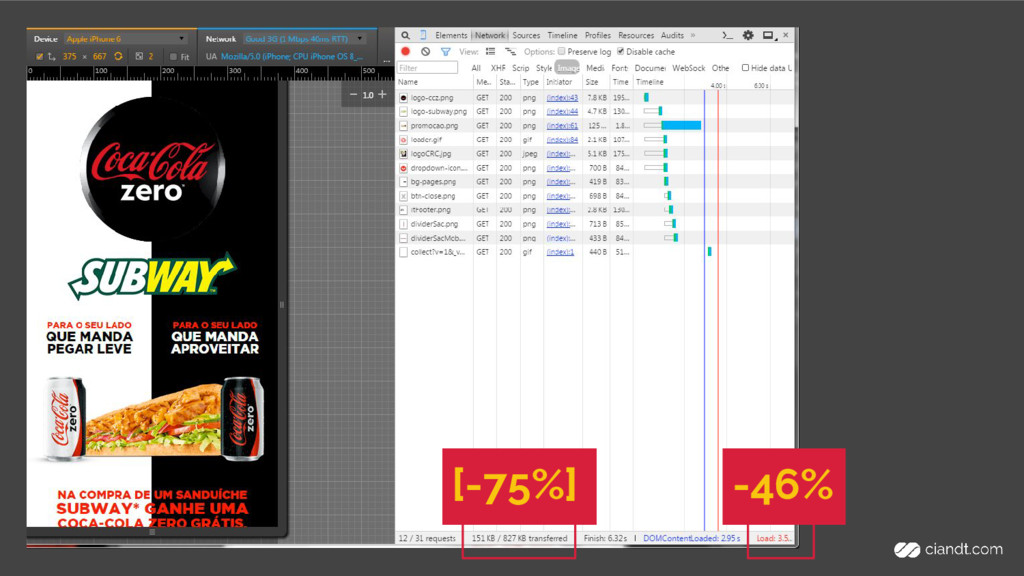Switch to the Timeline tab

coord(562,35)
